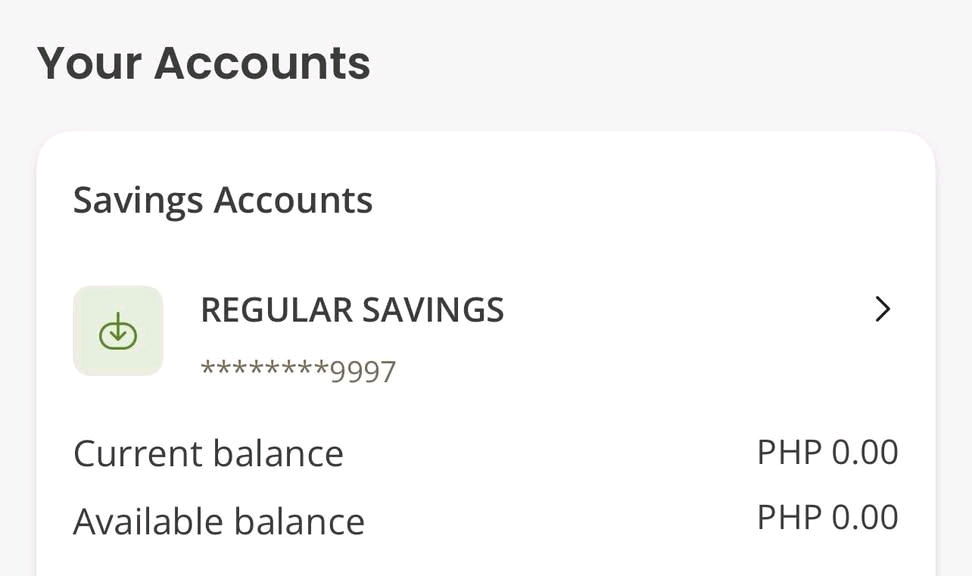
Task: Click the Savings Accounts section title
Action: coord(223,201)
